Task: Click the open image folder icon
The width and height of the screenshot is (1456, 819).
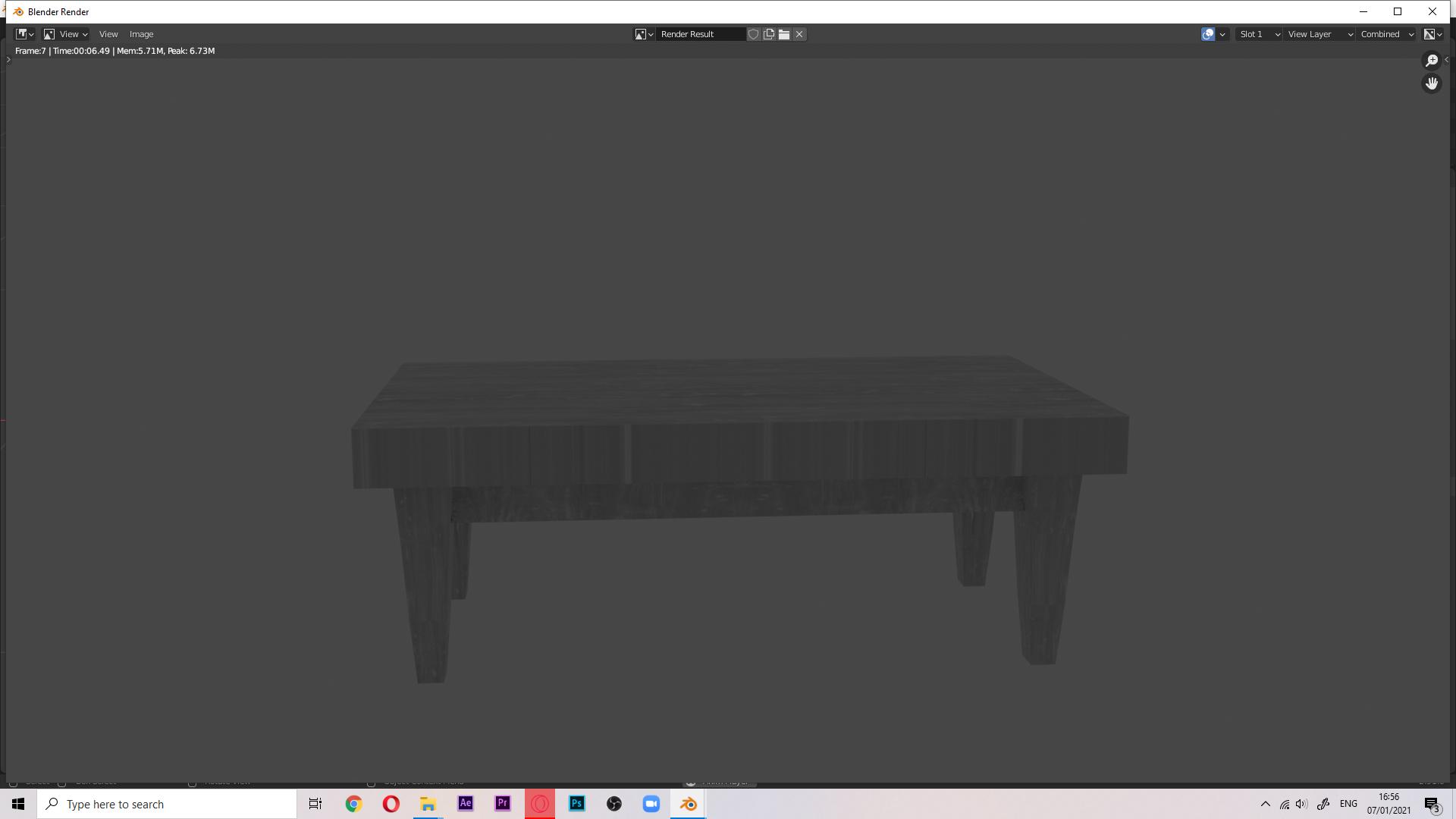Action: [784, 34]
